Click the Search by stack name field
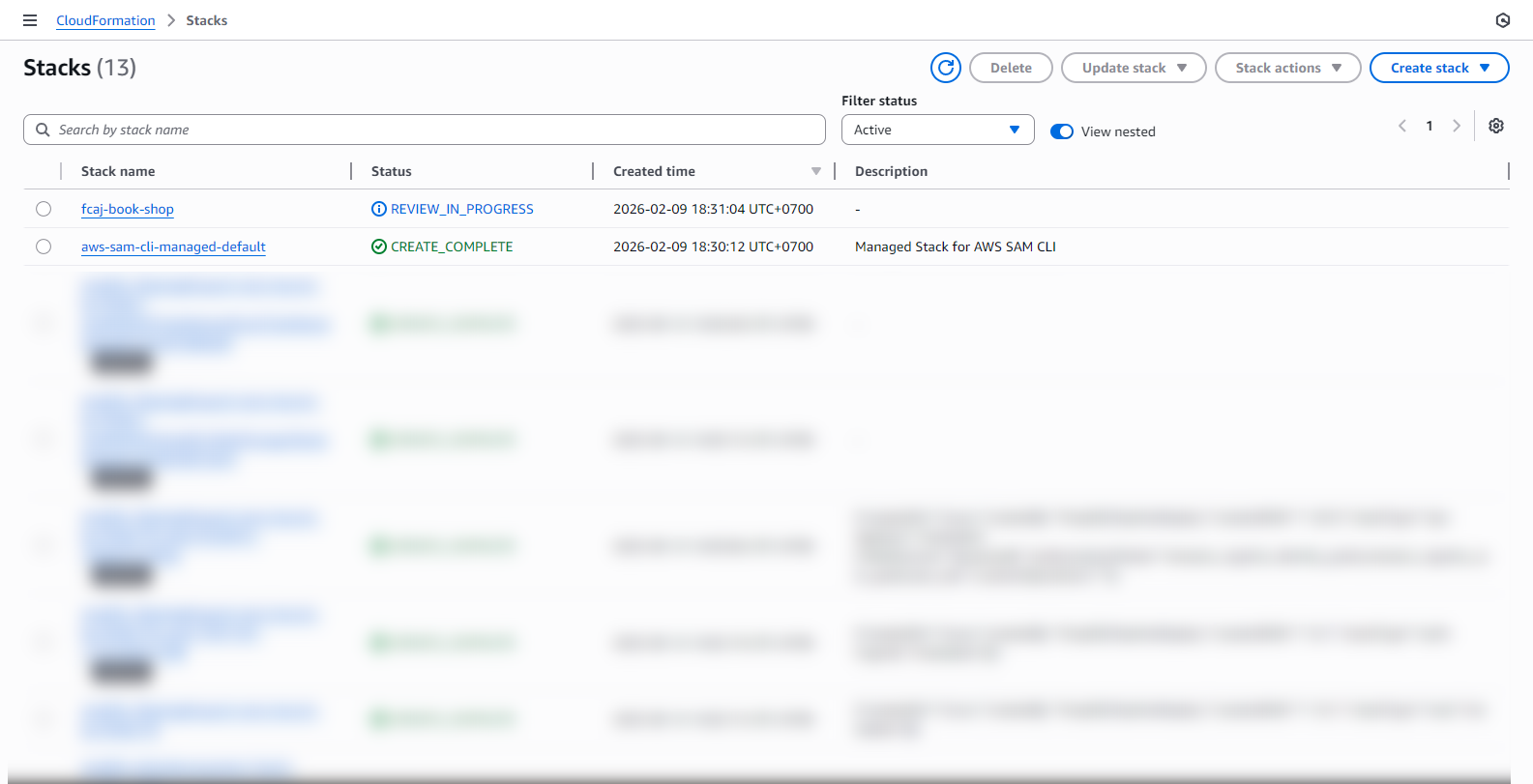The height and width of the screenshot is (784, 1533). pos(425,130)
